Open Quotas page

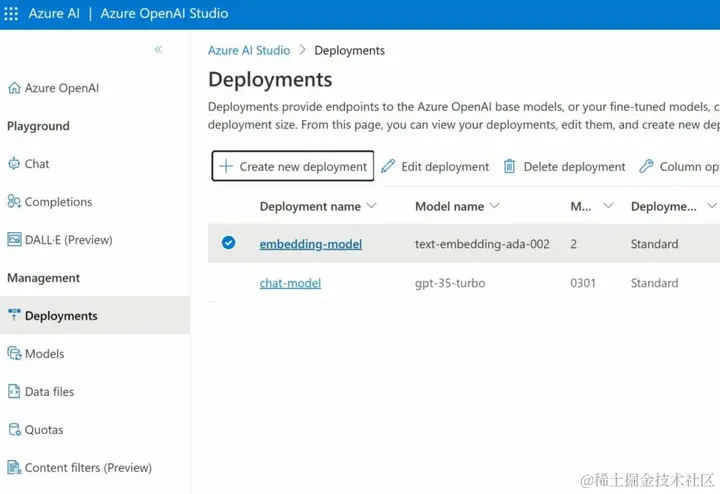(44, 430)
